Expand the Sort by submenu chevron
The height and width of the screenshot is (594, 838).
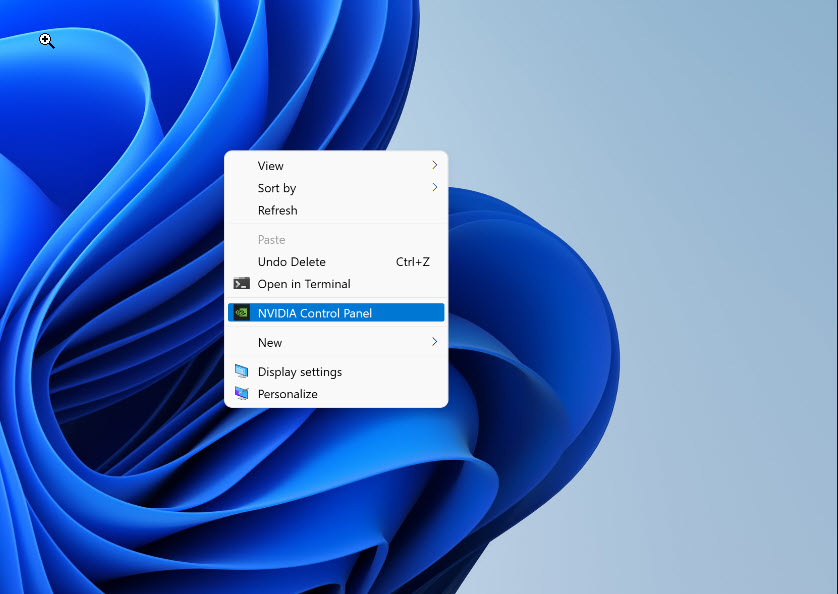click(434, 187)
